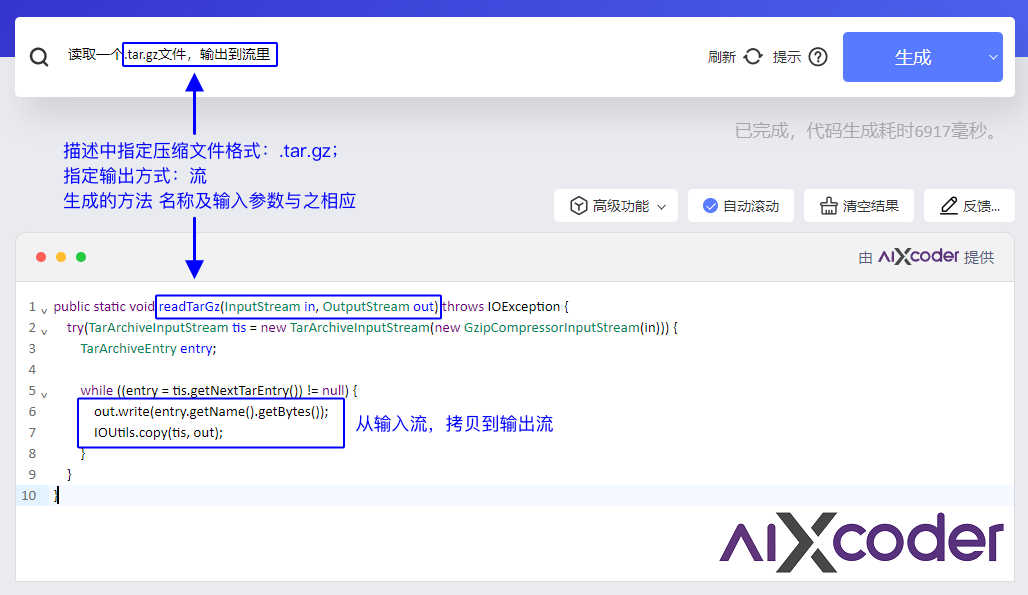The height and width of the screenshot is (595, 1028).
Task: Click the prompt input containing .tar.gz text
Action: click(199, 56)
